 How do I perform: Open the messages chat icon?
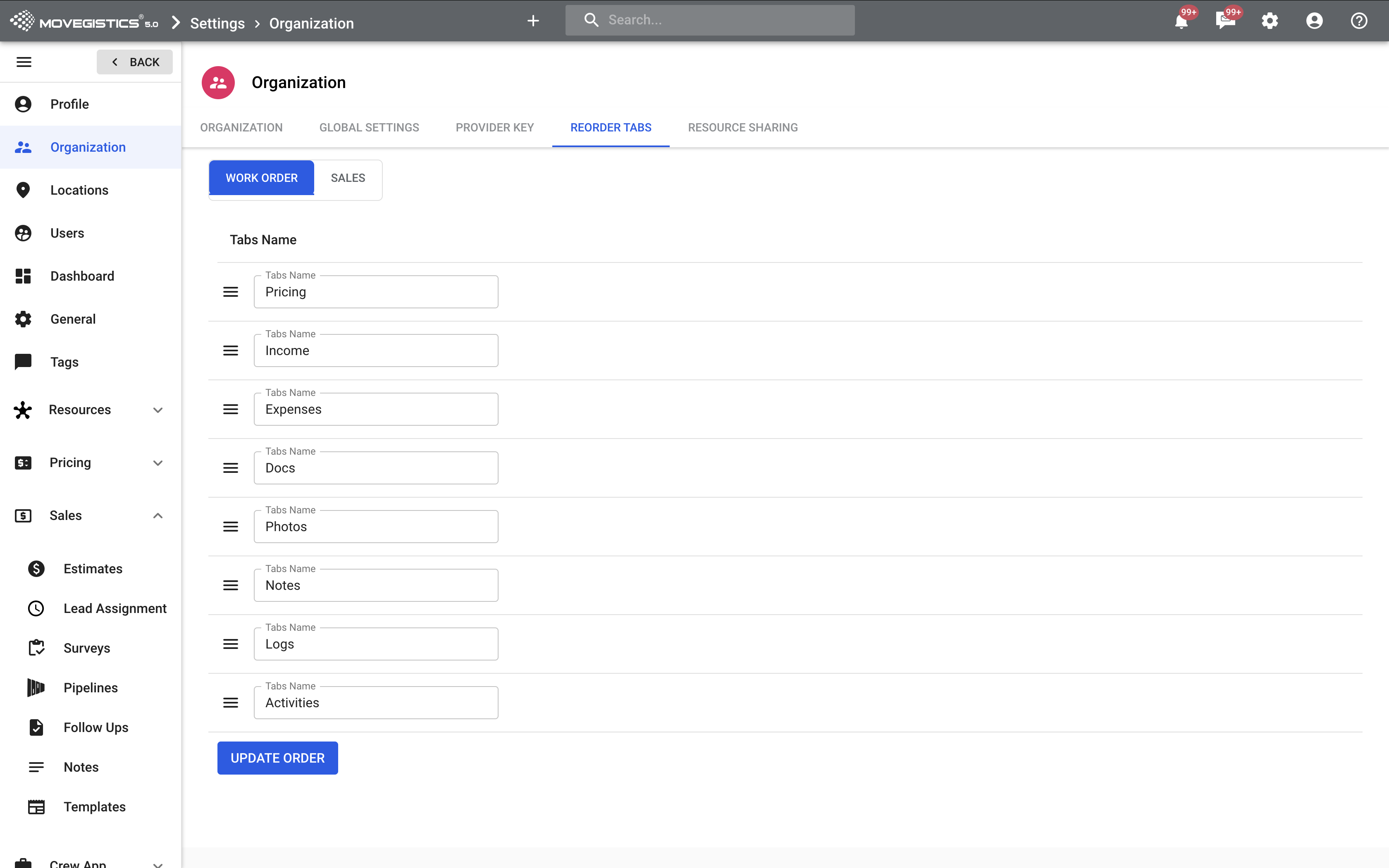[1225, 21]
